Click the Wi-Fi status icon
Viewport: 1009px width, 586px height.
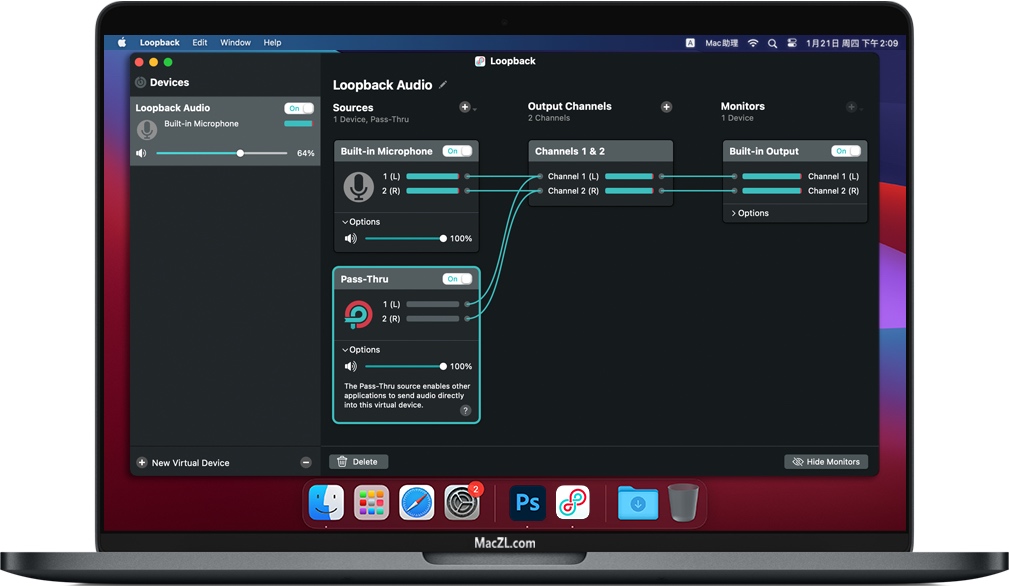point(753,43)
